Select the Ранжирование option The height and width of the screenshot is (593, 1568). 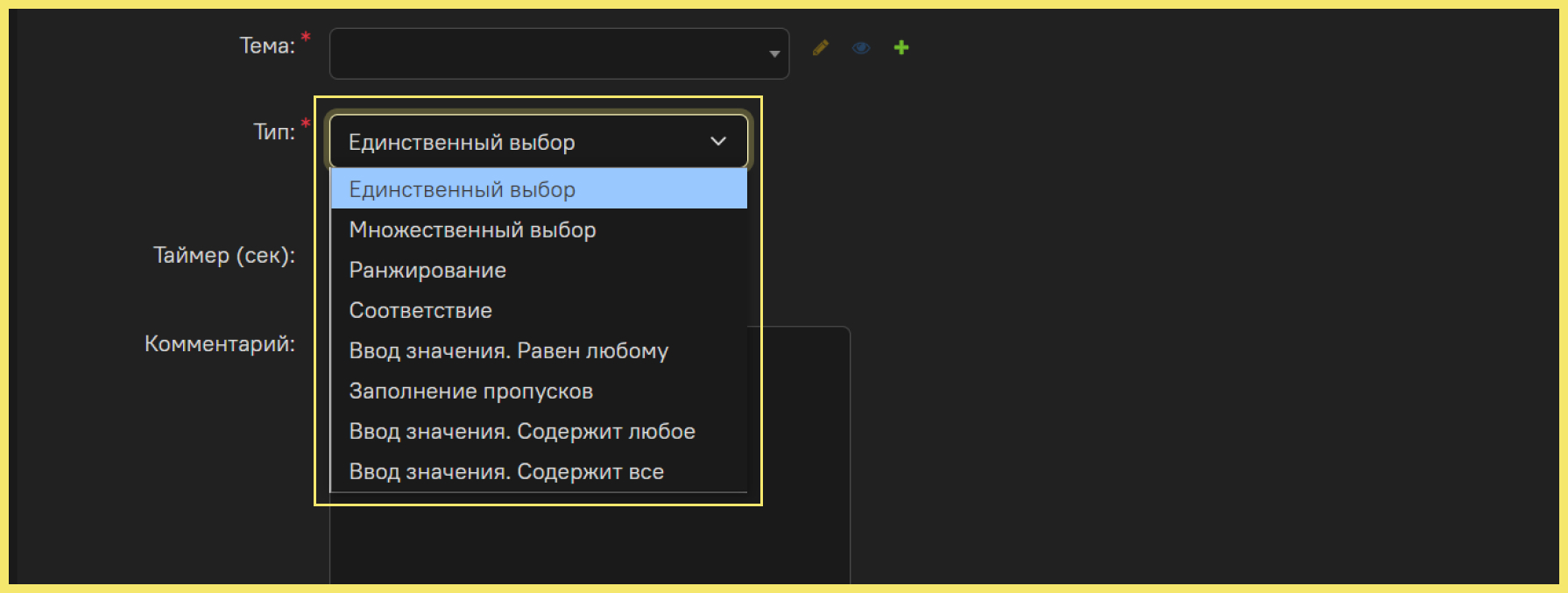point(539,270)
